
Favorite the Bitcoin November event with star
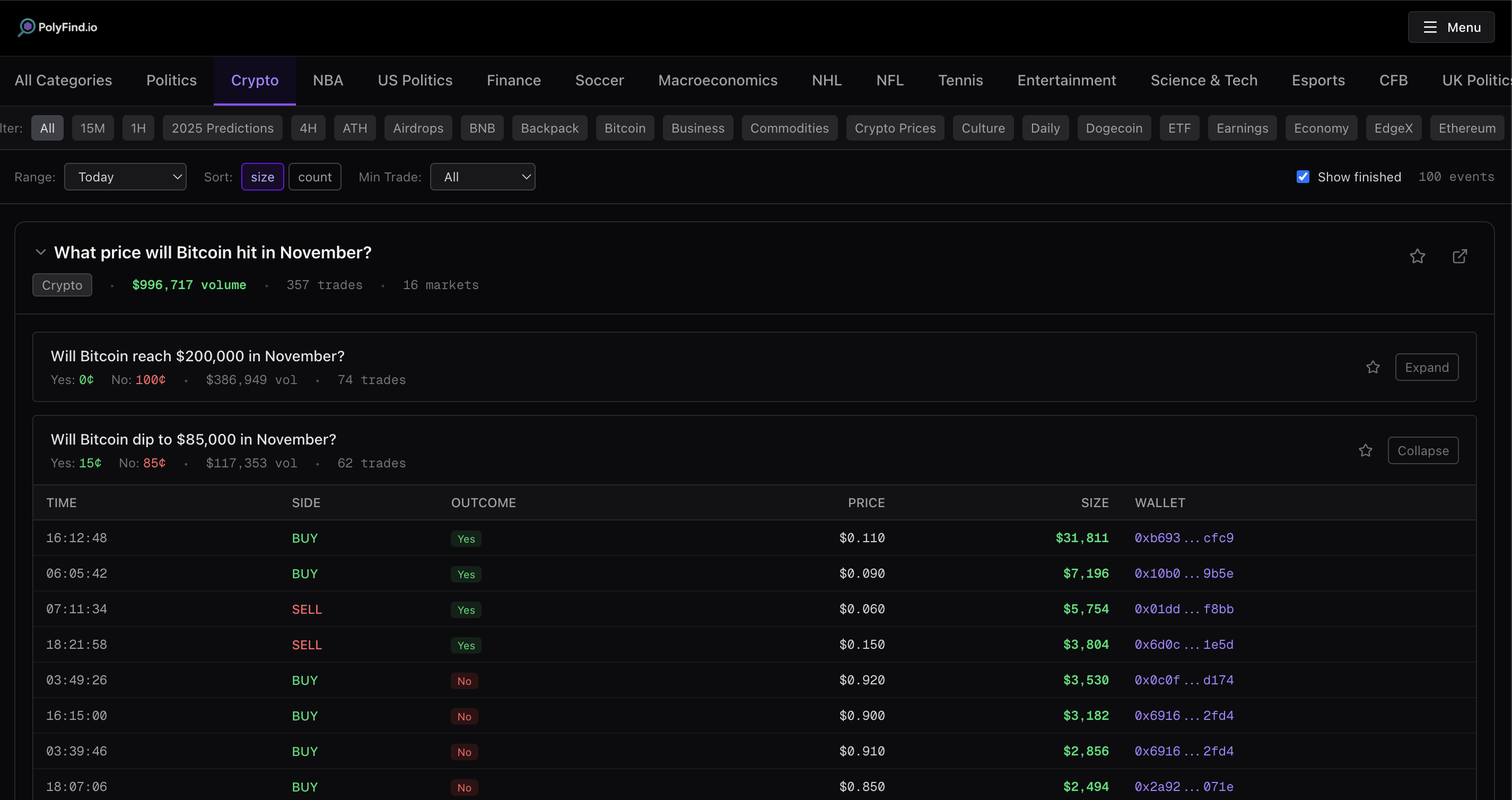1417,256
